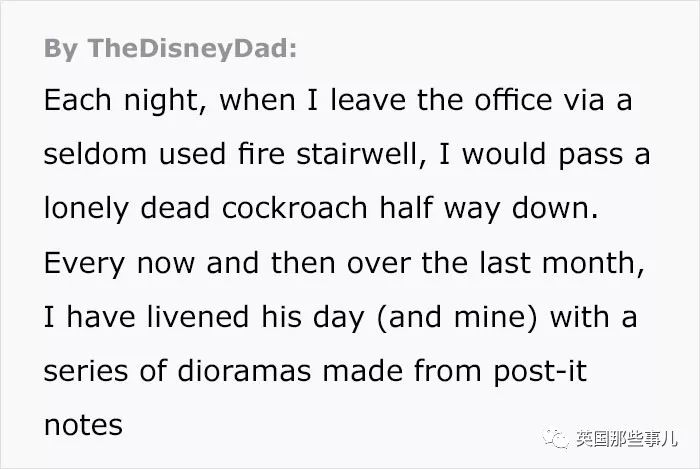Click the word "By" before the author name
The image size is (700, 469).
click(x=60, y=50)
